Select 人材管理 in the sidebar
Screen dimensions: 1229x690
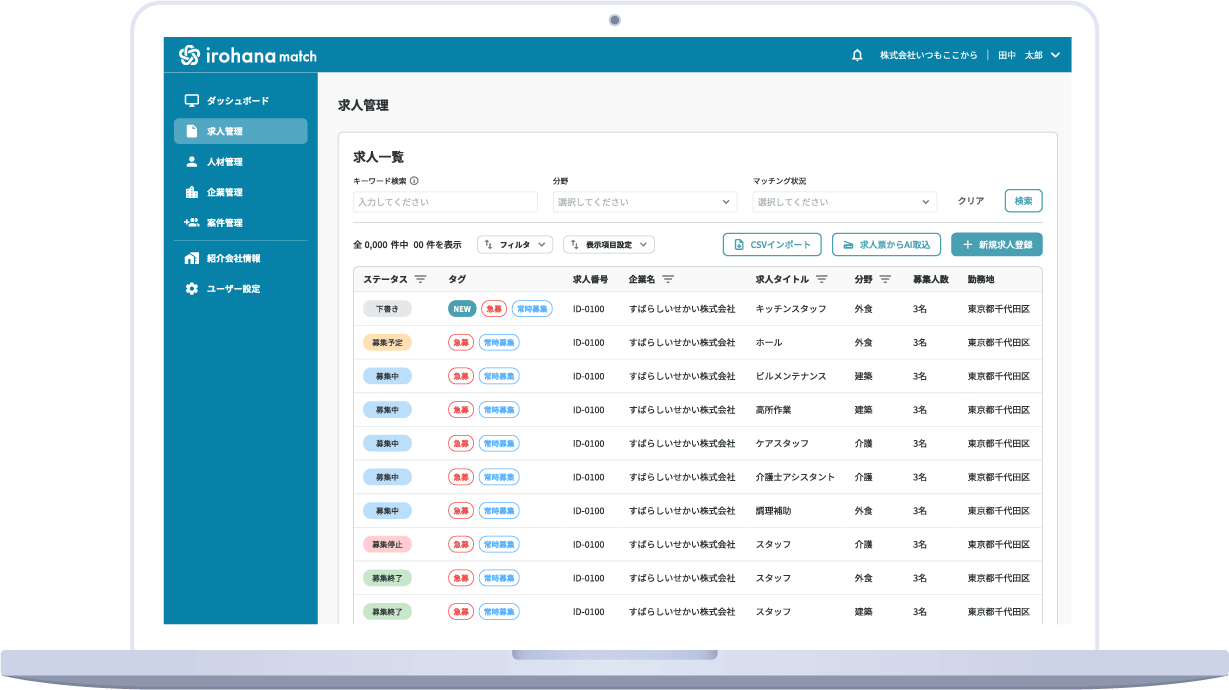[224, 162]
